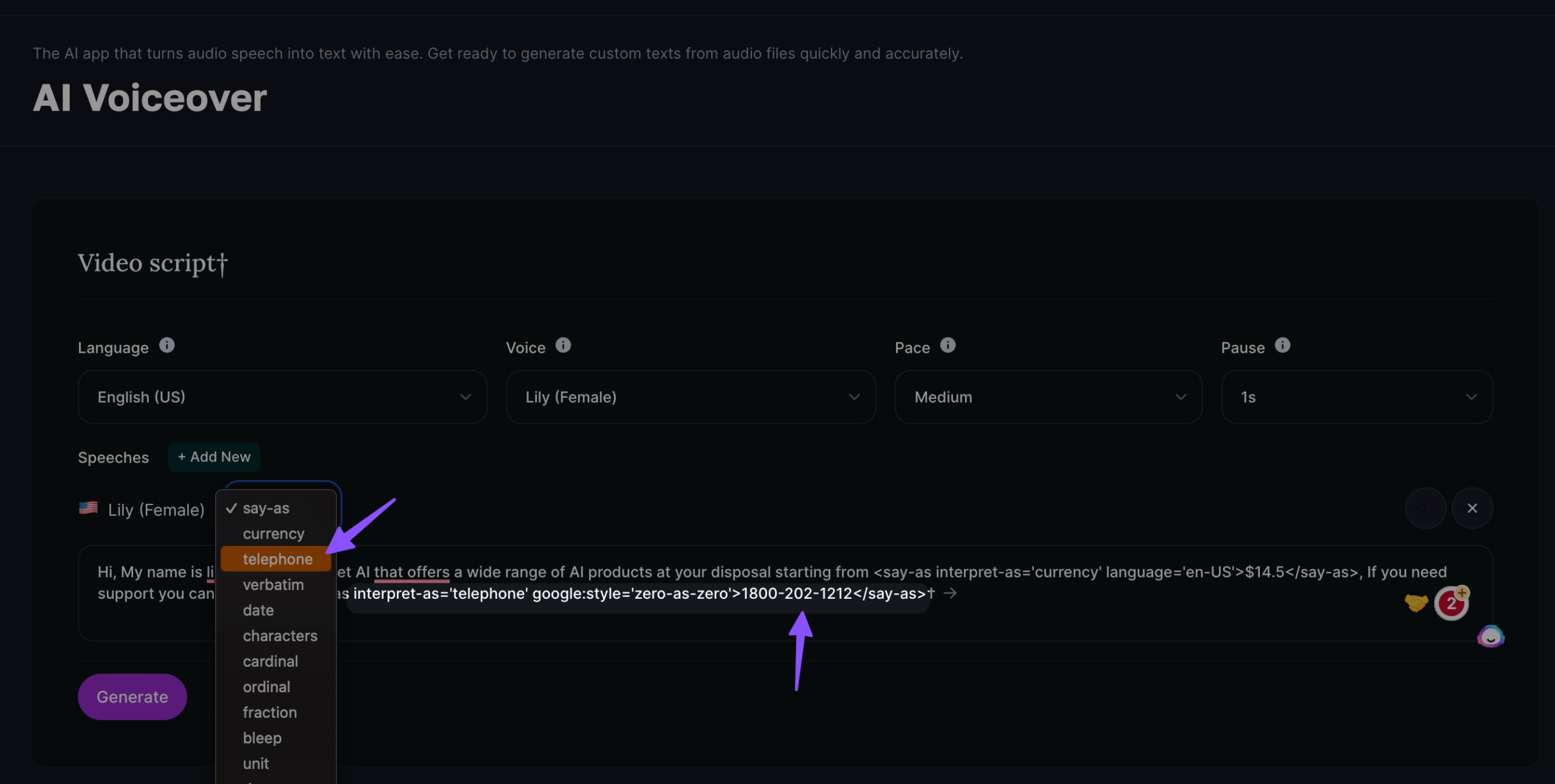Click the speech preview speaker icon
The width and height of the screenshot is (1555, 784).
[x=1426, y=508]
